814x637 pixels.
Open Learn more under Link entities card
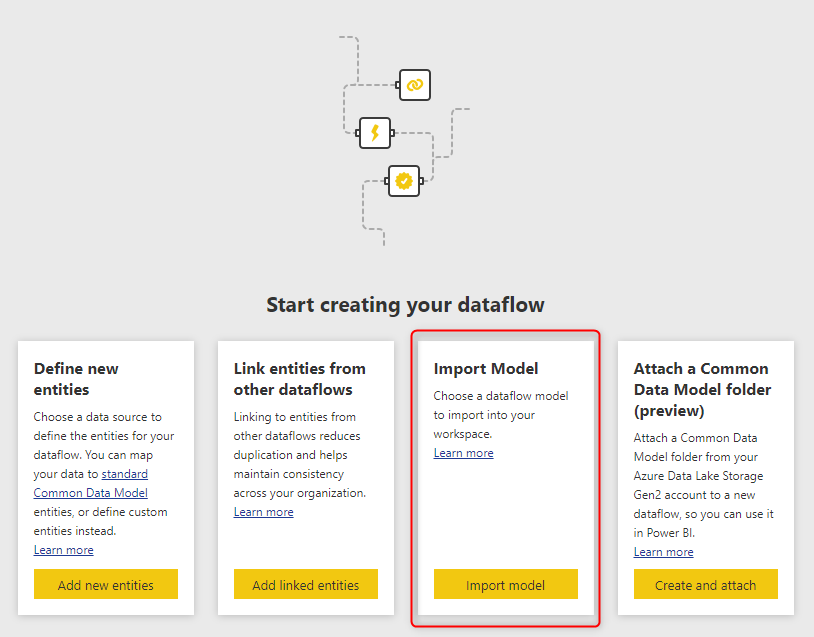click(x=263, y=512)
